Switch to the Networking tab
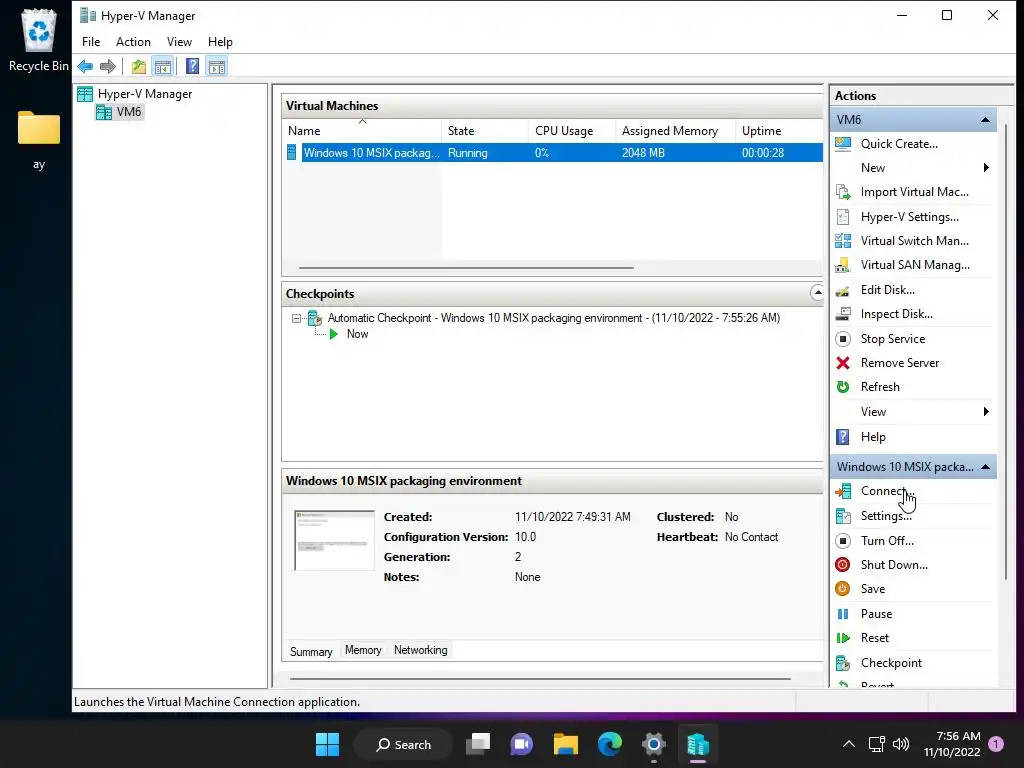Screen dimensions: 1024x768 (x=421, y=650)
